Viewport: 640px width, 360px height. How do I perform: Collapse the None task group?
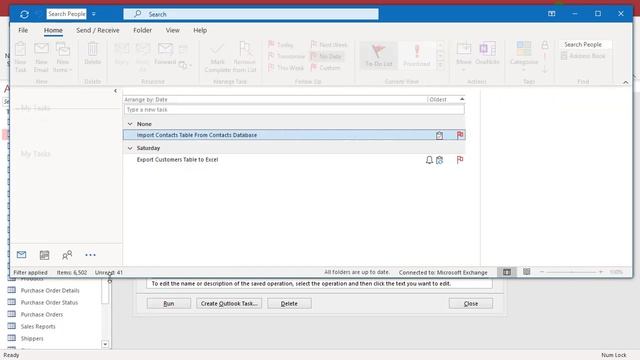click(x=130, y=124)
